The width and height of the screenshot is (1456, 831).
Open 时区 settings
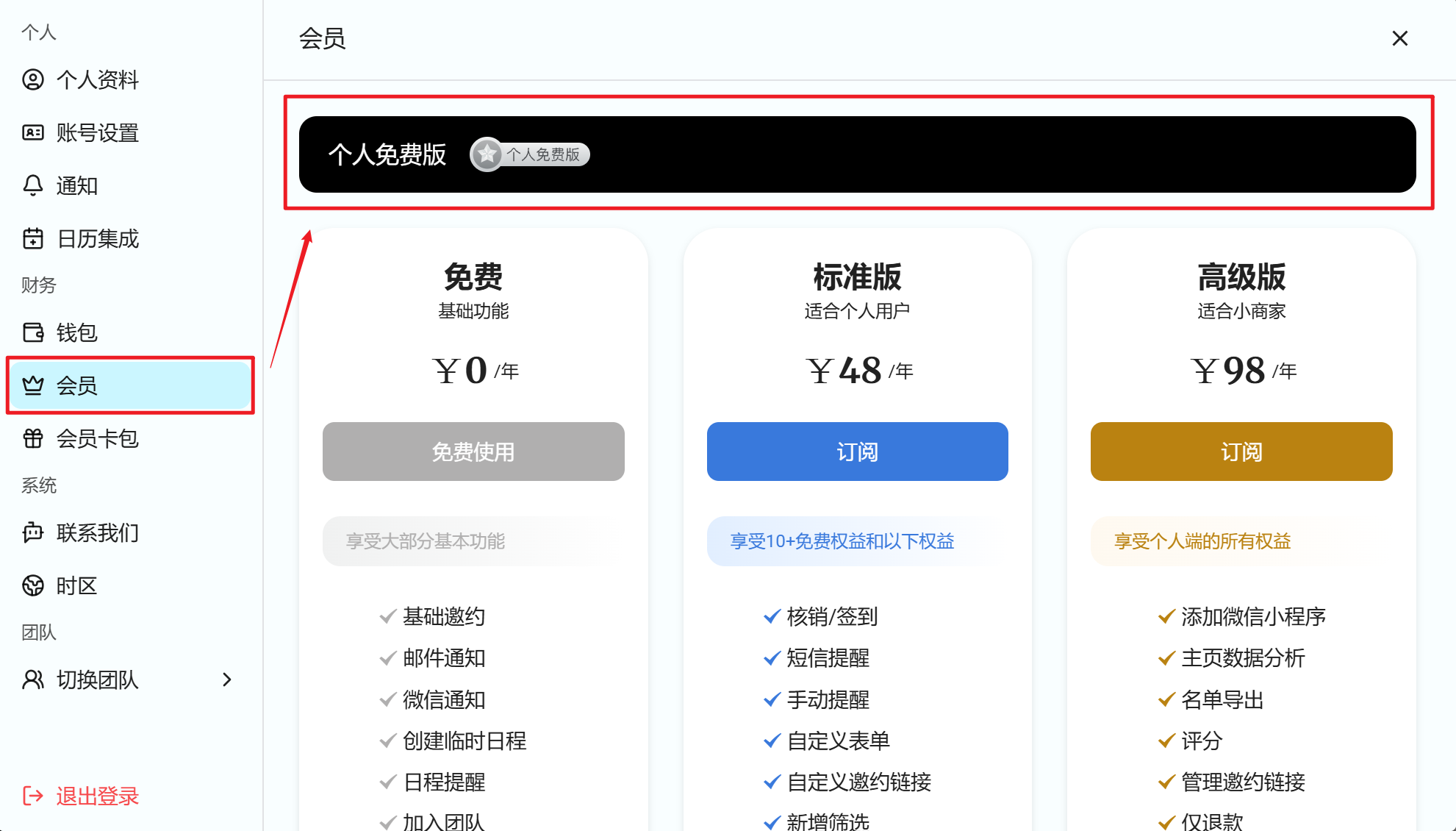131,585
